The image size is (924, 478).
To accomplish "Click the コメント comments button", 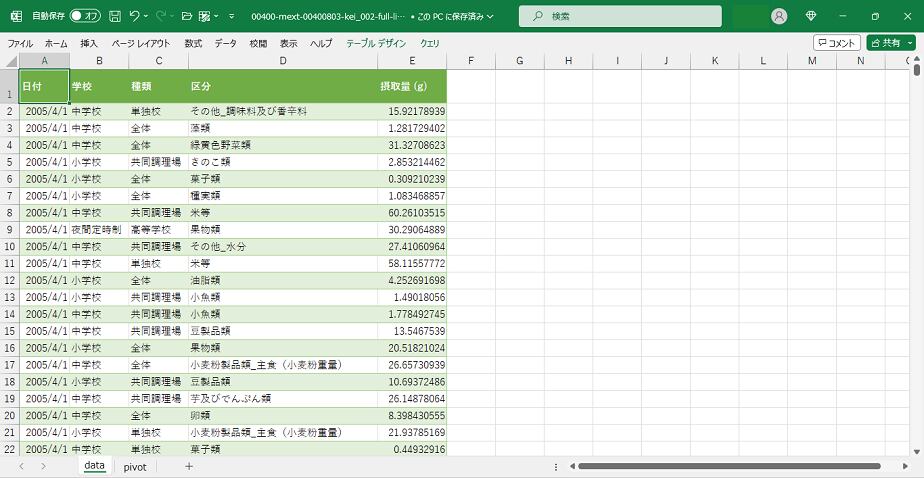I will (836, 43).
